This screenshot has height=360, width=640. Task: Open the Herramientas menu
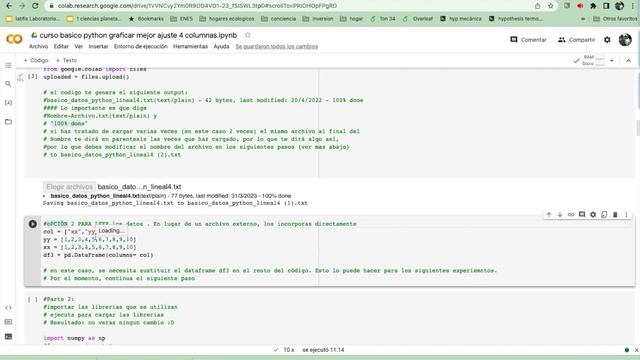point(190,47)
